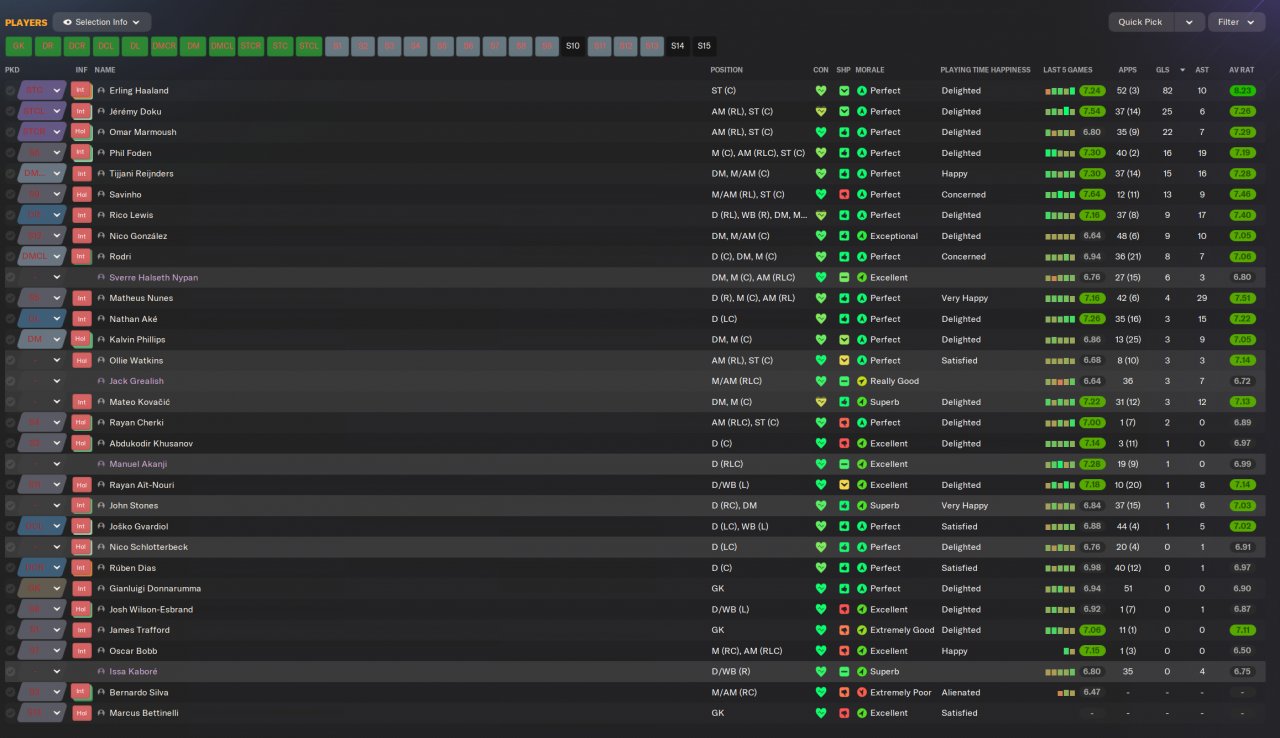Click Sverre Halseth Nypan's sharpness icon
This screenshot has width=1280, height=738.
(844, 278)
